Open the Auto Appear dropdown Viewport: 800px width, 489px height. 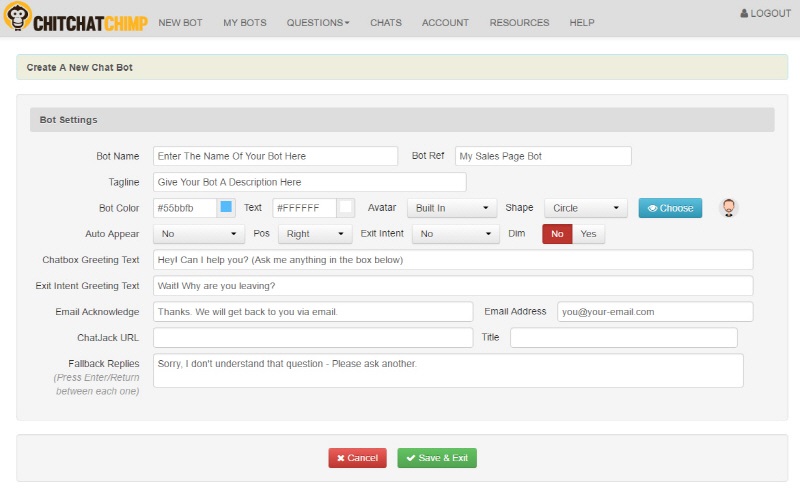[x=199, y=234]
